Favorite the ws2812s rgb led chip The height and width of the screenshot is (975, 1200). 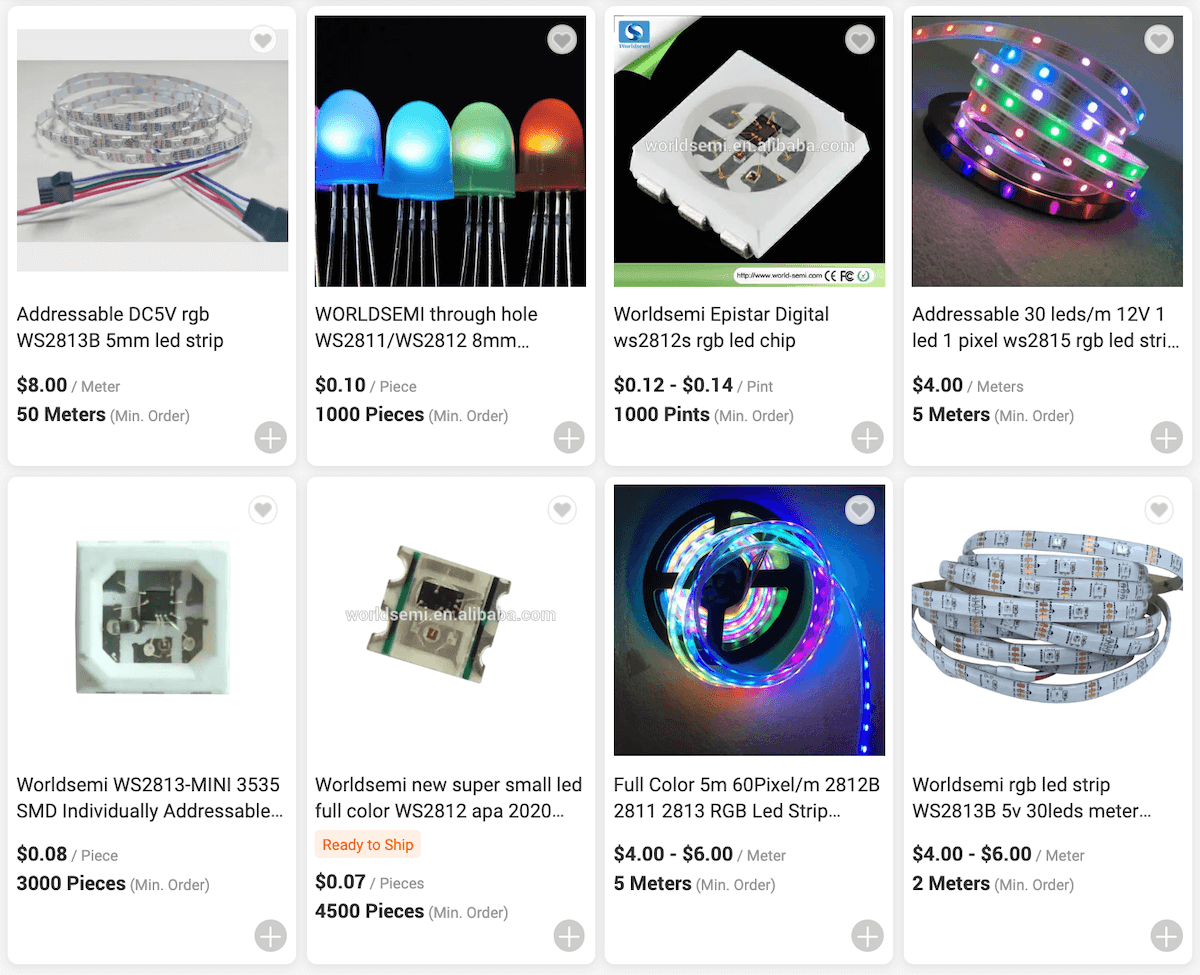860,40
